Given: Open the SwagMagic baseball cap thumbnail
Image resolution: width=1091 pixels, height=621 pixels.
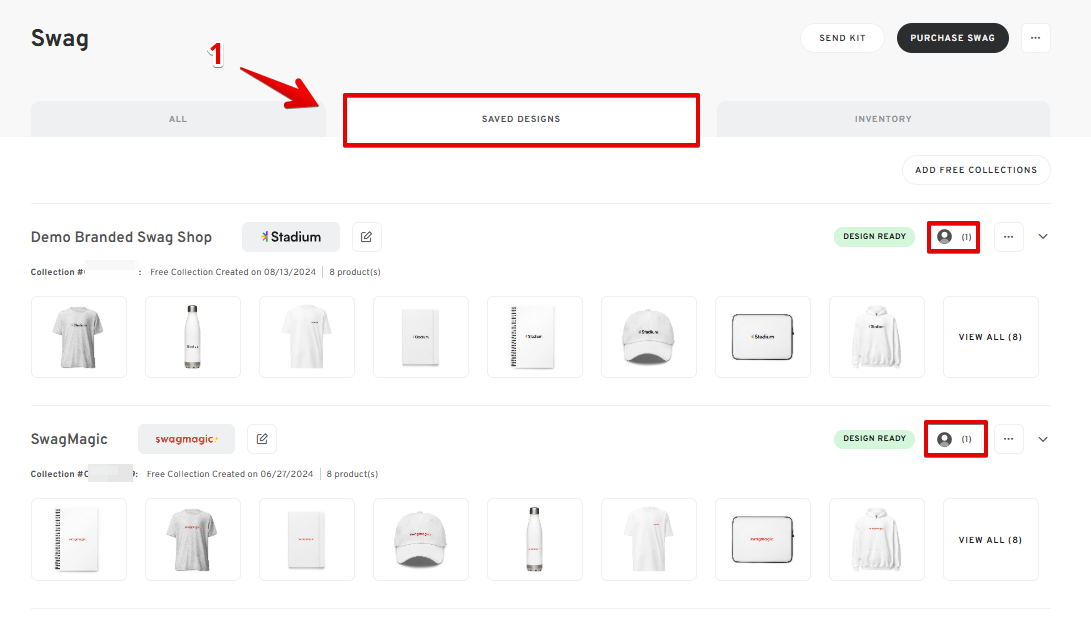Looking at the screenshot, I should pyautogui.click(x=421, y=540).
